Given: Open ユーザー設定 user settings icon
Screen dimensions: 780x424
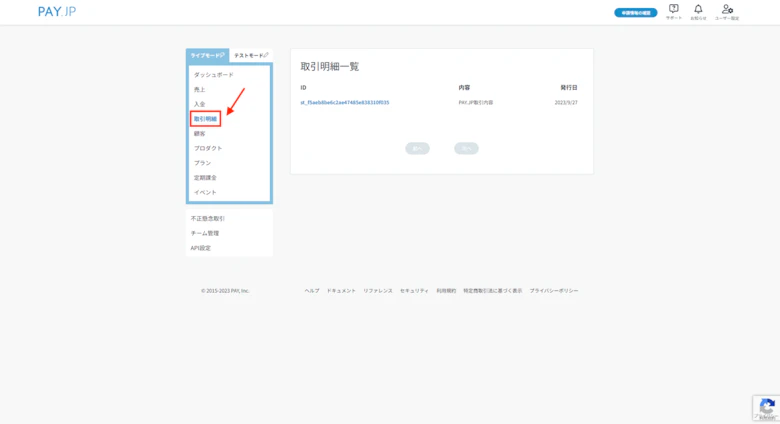Looking at the screenshot, I should pyautogui.click(x=727, y=11).
